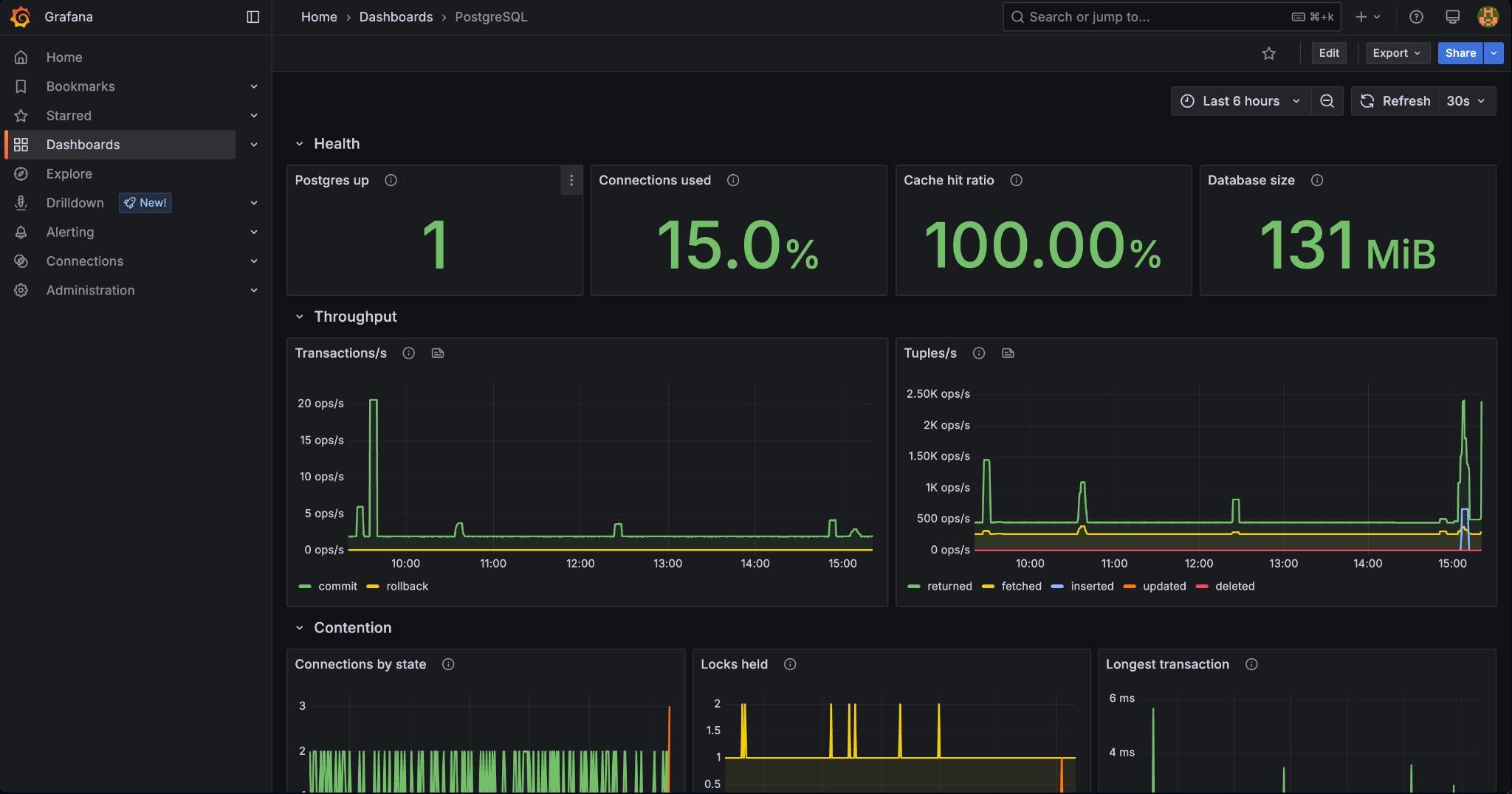Click the Tuples/s panel links icon

[1008, 353]
